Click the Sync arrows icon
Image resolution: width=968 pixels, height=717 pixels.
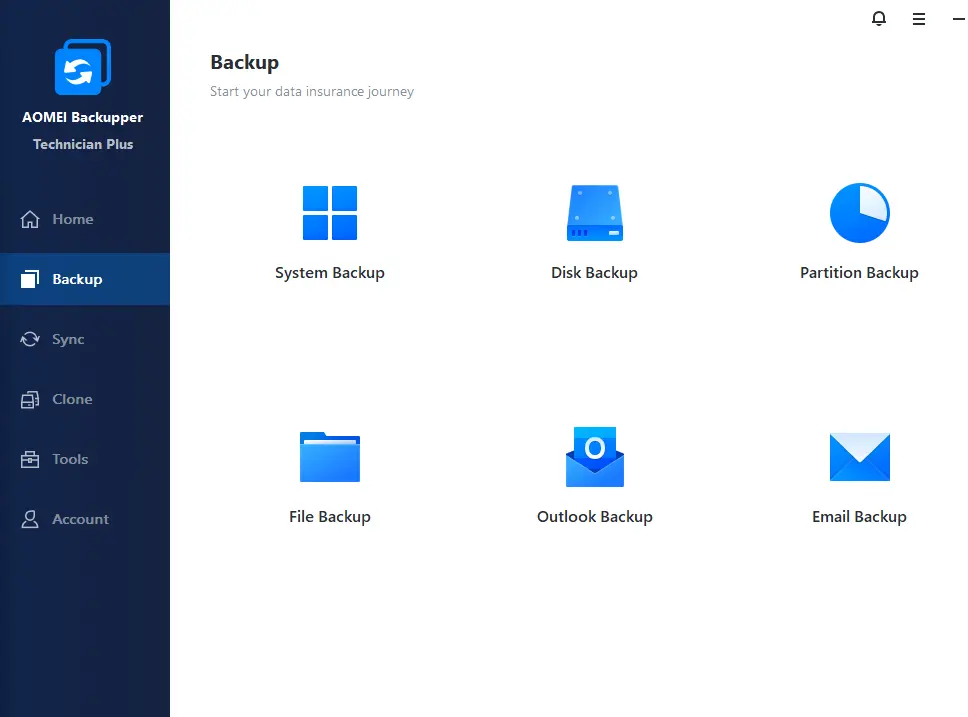click(30, 339)
